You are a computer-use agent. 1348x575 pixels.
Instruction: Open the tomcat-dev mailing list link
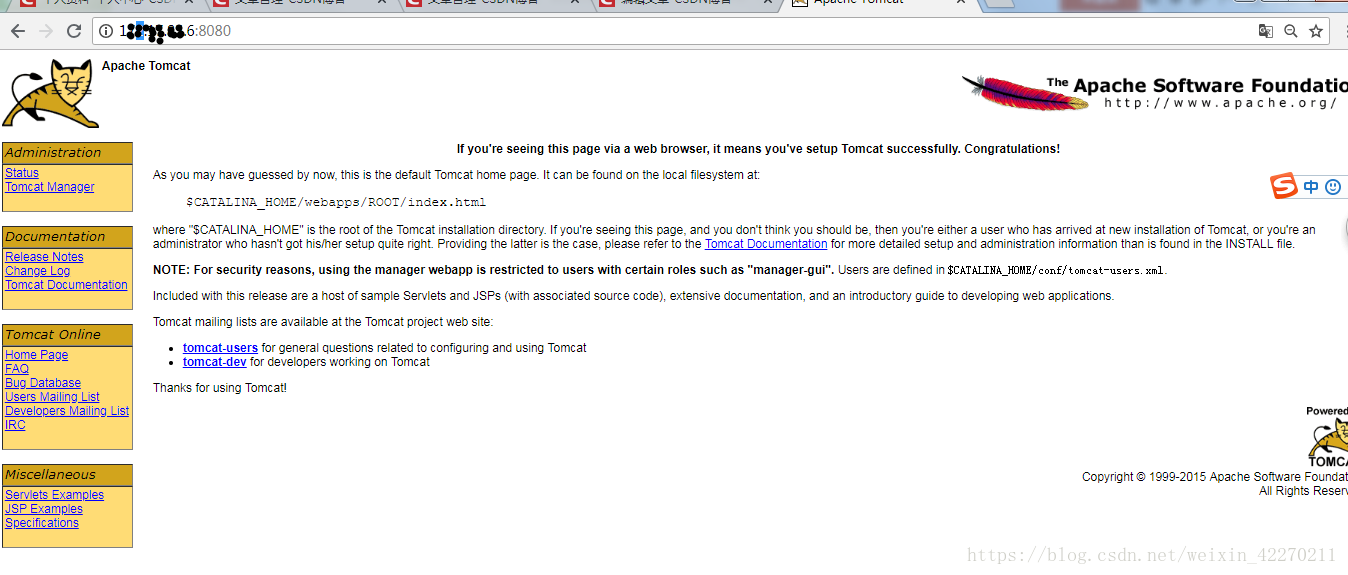click(x=215, y=362)
